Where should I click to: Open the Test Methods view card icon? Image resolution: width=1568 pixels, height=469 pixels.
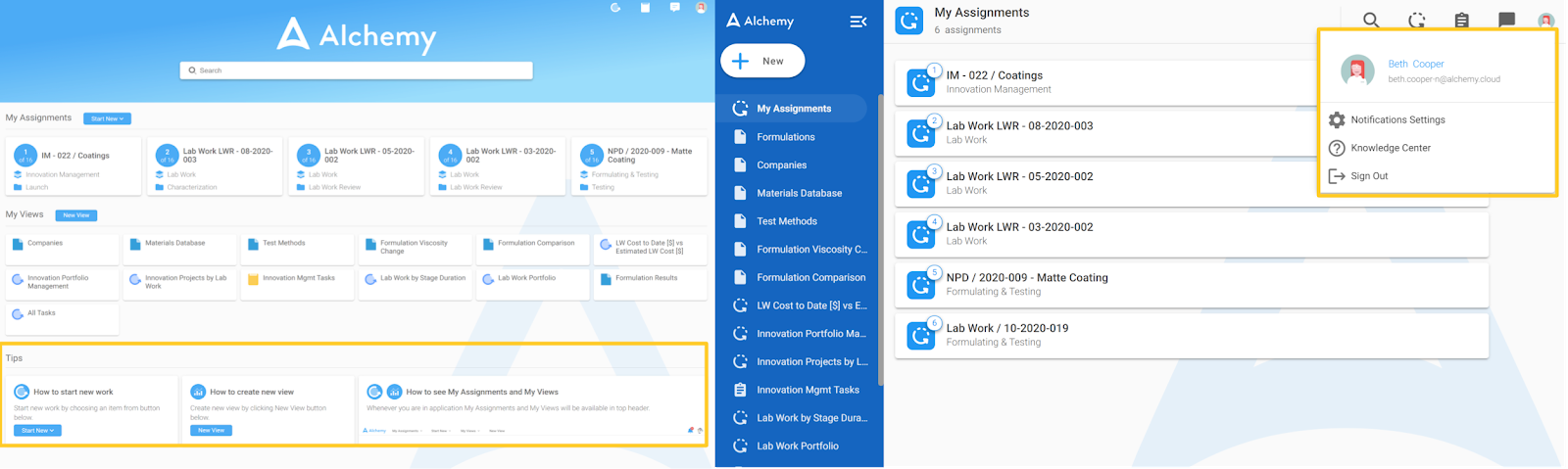click(253, 244)
